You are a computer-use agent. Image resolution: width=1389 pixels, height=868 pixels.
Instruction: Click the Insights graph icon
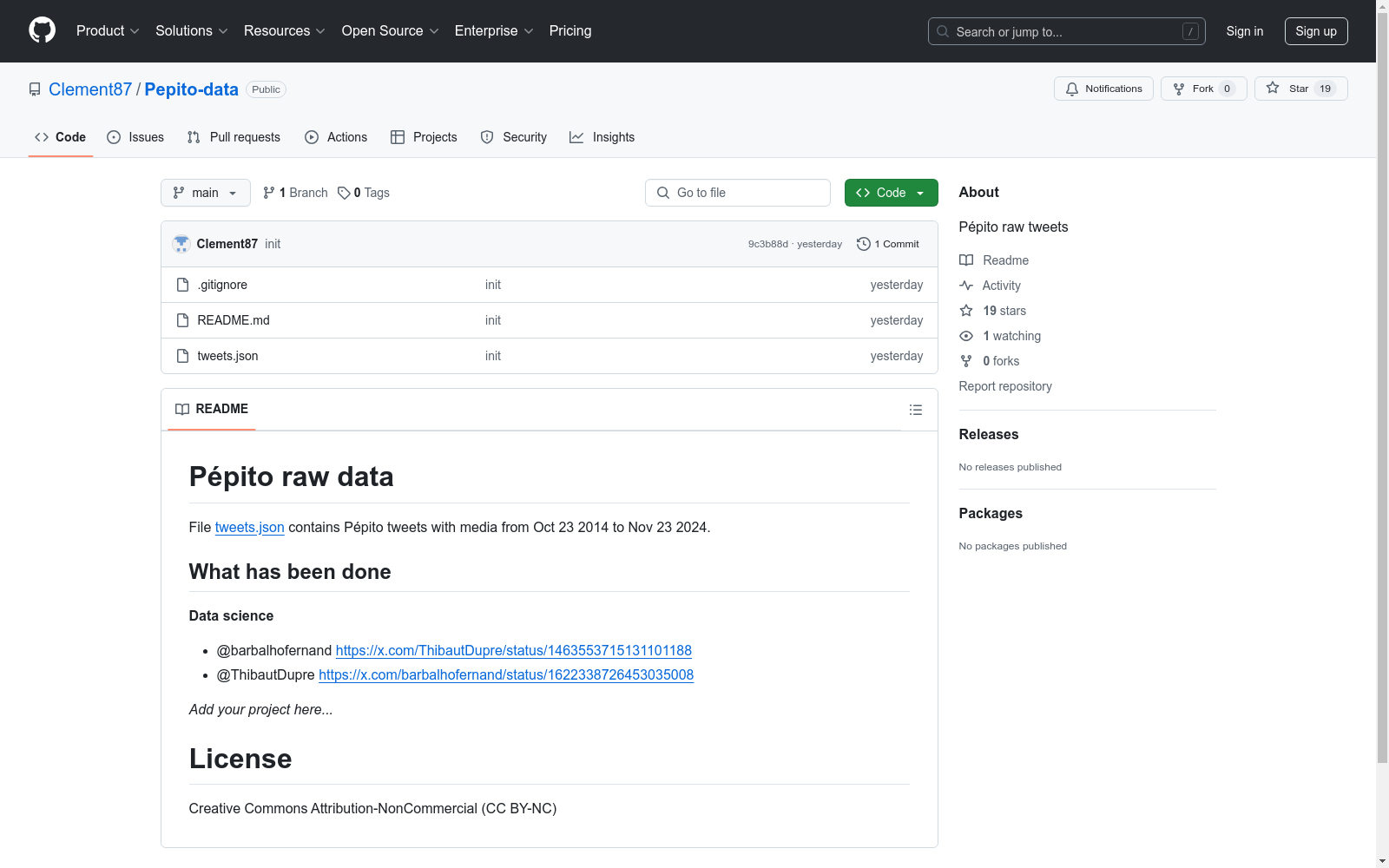point(576,137)
